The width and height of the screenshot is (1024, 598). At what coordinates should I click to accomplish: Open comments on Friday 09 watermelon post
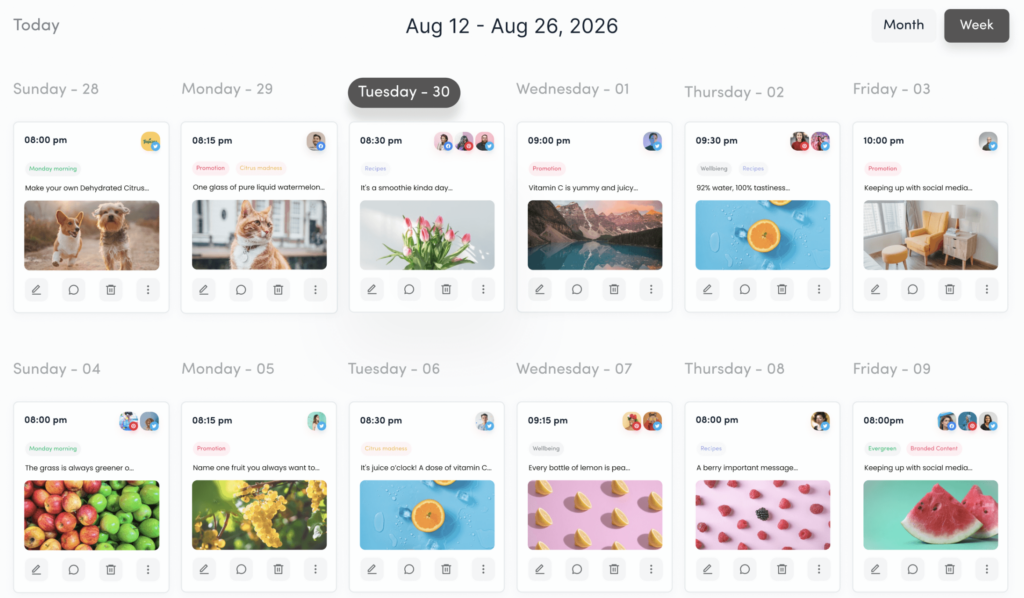tap(912, 569)
